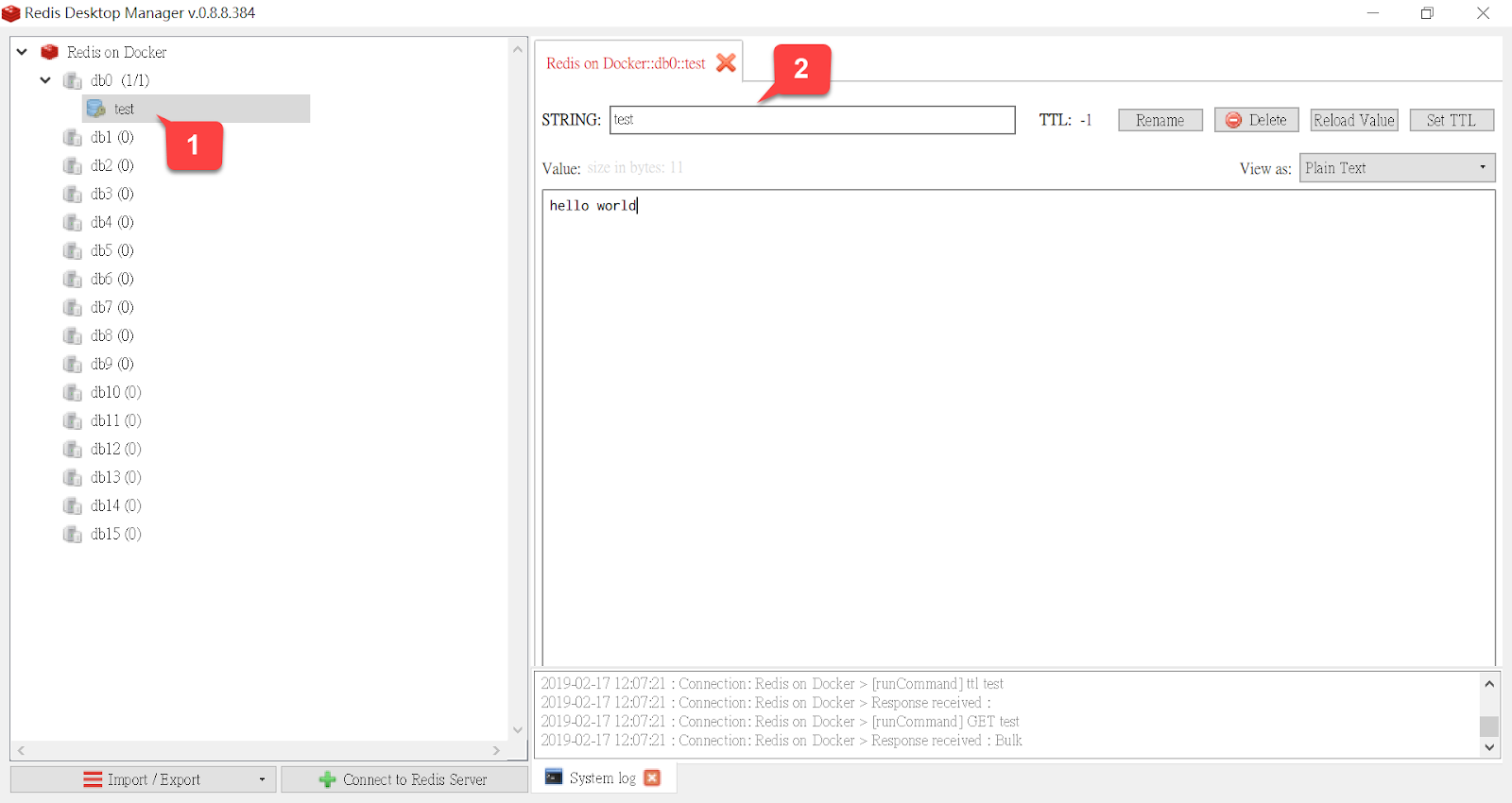Collapse the Redis on Docker connection node

(22, 52)
